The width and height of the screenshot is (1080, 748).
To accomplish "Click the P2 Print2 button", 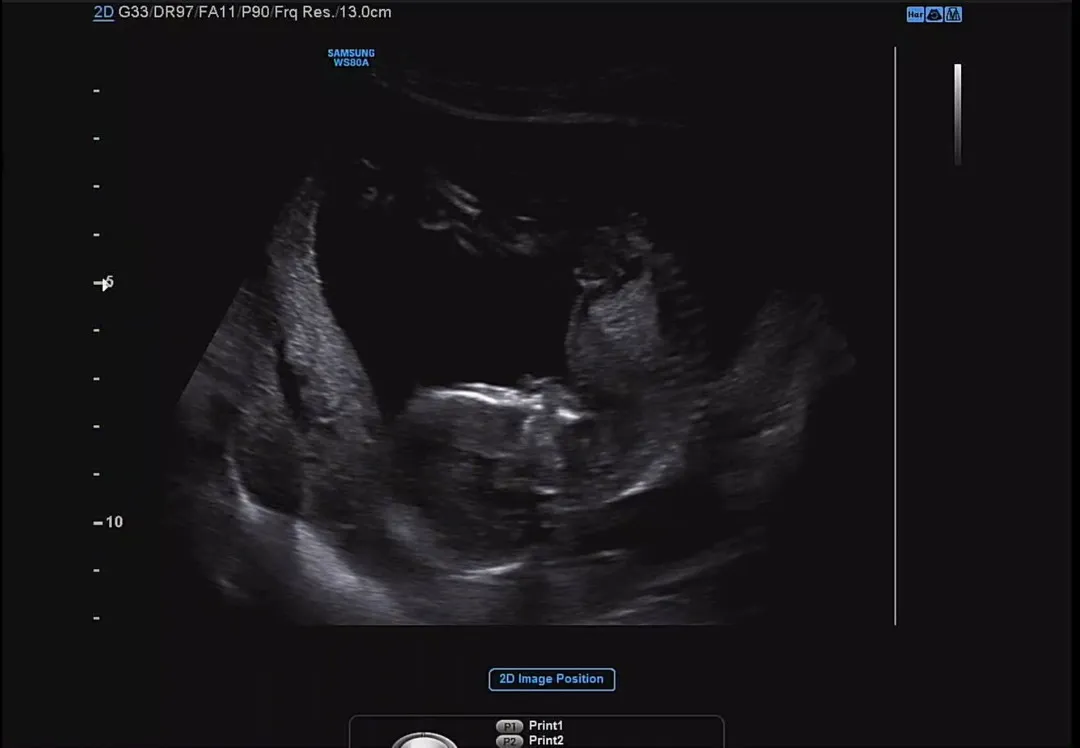I will coord(510,741).
